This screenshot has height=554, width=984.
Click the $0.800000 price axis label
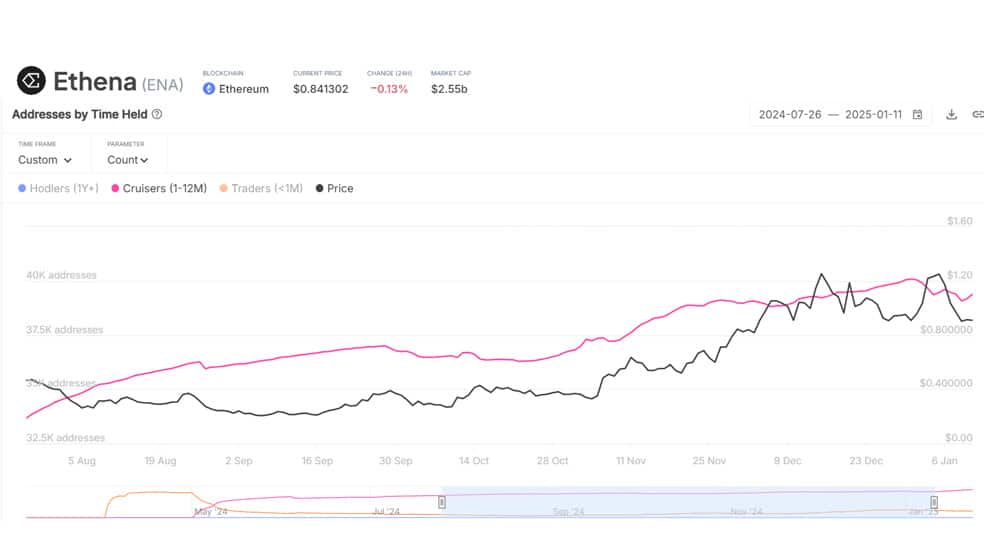tap(946, 329)
